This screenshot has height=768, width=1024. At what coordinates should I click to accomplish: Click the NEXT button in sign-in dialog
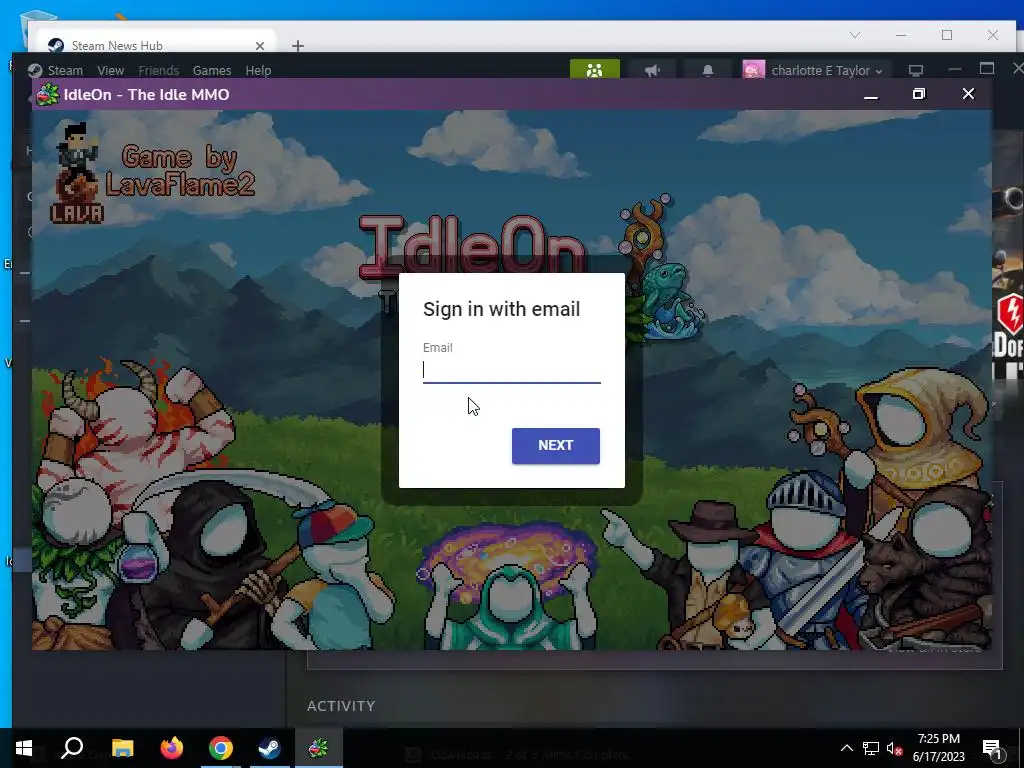pyautogui.click(x=556, y=445)
